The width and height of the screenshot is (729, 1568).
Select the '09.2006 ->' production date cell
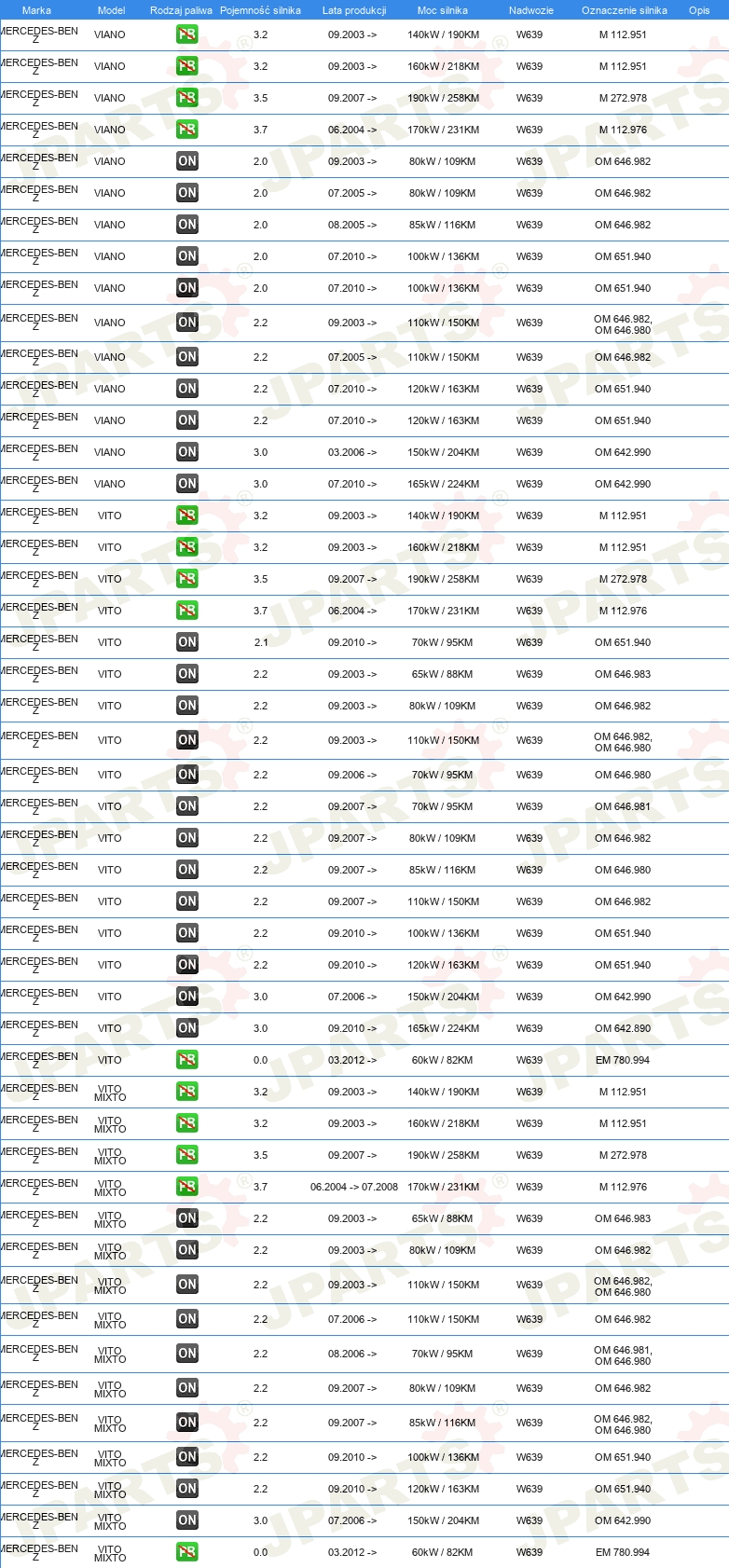352,775
